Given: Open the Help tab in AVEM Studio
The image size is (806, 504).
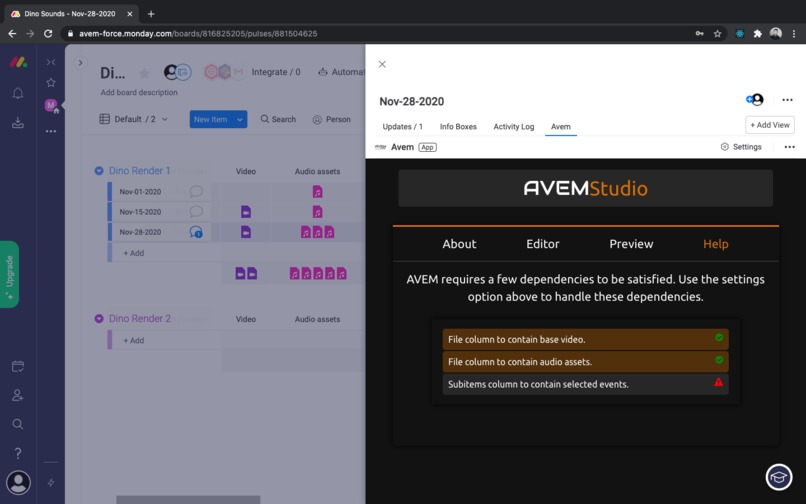Looking at the screenshot, I should 716,244.
